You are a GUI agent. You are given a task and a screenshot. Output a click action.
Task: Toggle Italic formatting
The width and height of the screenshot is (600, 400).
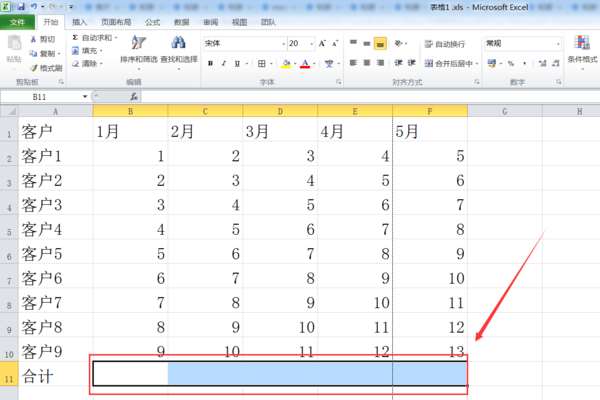223,63
